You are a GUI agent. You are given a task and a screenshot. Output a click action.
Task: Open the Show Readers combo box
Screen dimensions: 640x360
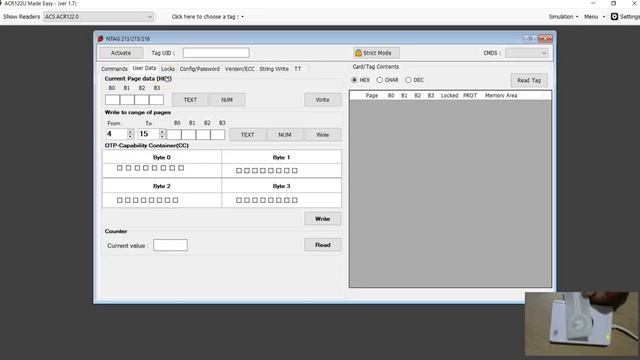tap(98, 17)
